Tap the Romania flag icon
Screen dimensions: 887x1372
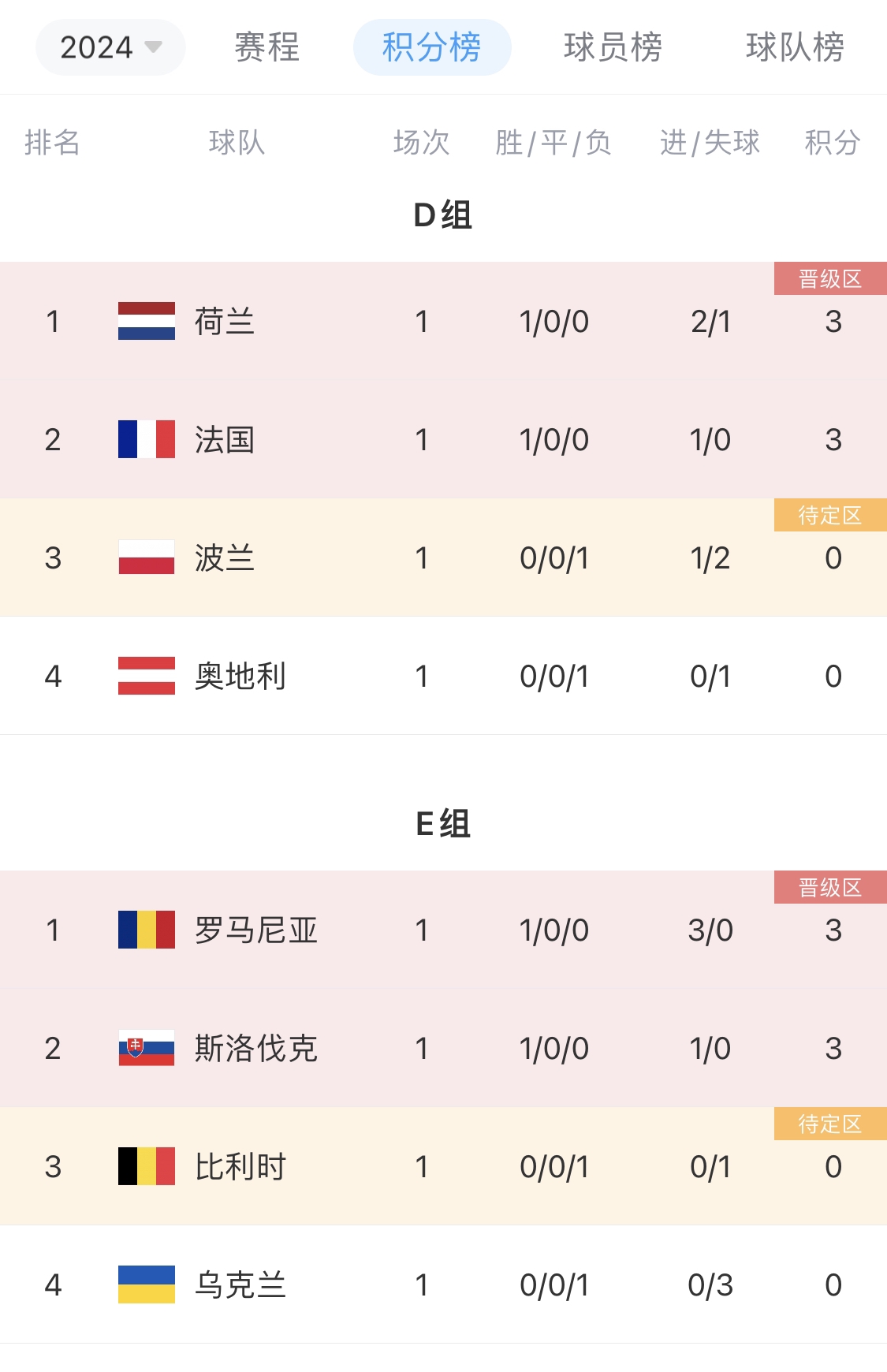pyautogui.click(x=147, y=930)
